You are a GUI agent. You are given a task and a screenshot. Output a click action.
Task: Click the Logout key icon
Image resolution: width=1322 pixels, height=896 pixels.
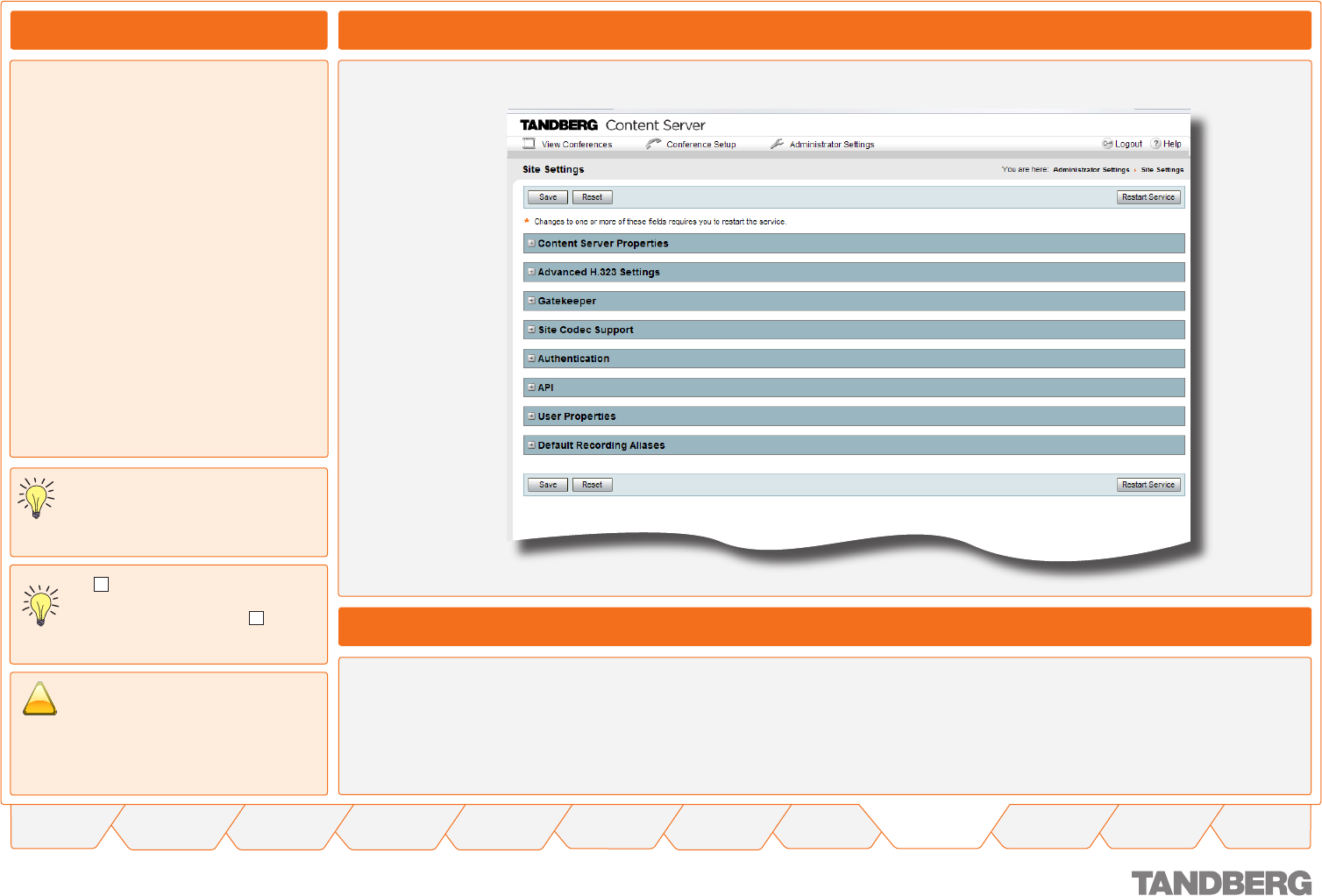point(1107,144)
